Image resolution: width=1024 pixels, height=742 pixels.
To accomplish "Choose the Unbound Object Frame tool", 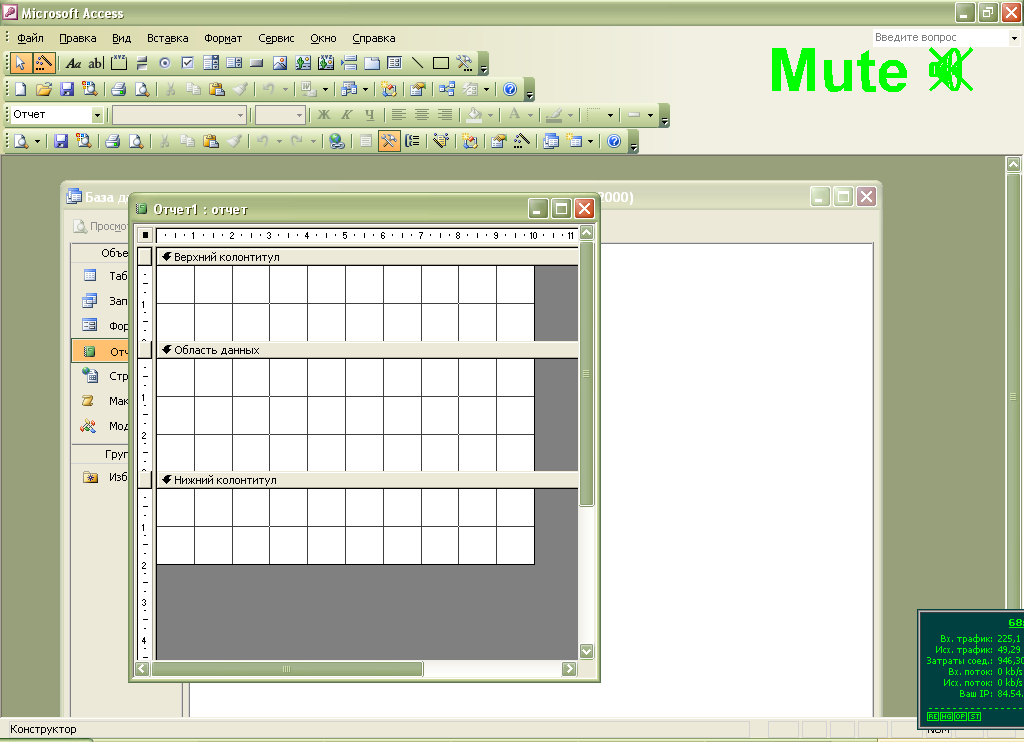I will (302, 63).
